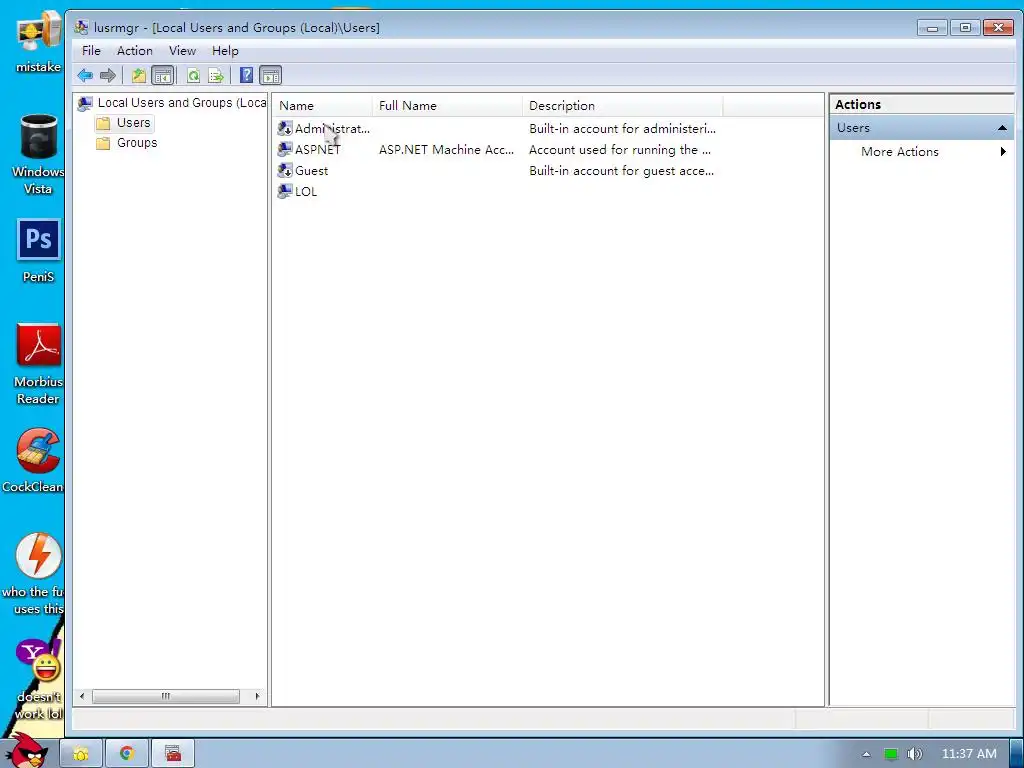Screen dimensions: 1024x768
Task: Click 'Built-in account for administeri...' description
Action: [622, 129]
